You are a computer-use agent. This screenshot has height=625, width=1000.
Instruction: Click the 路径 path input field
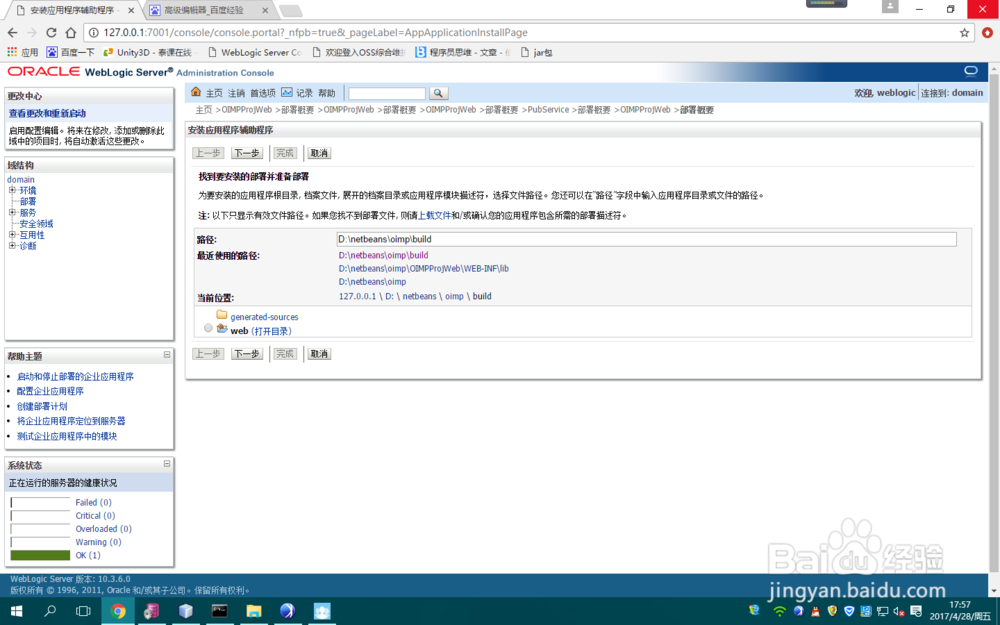tap(647, 239)
